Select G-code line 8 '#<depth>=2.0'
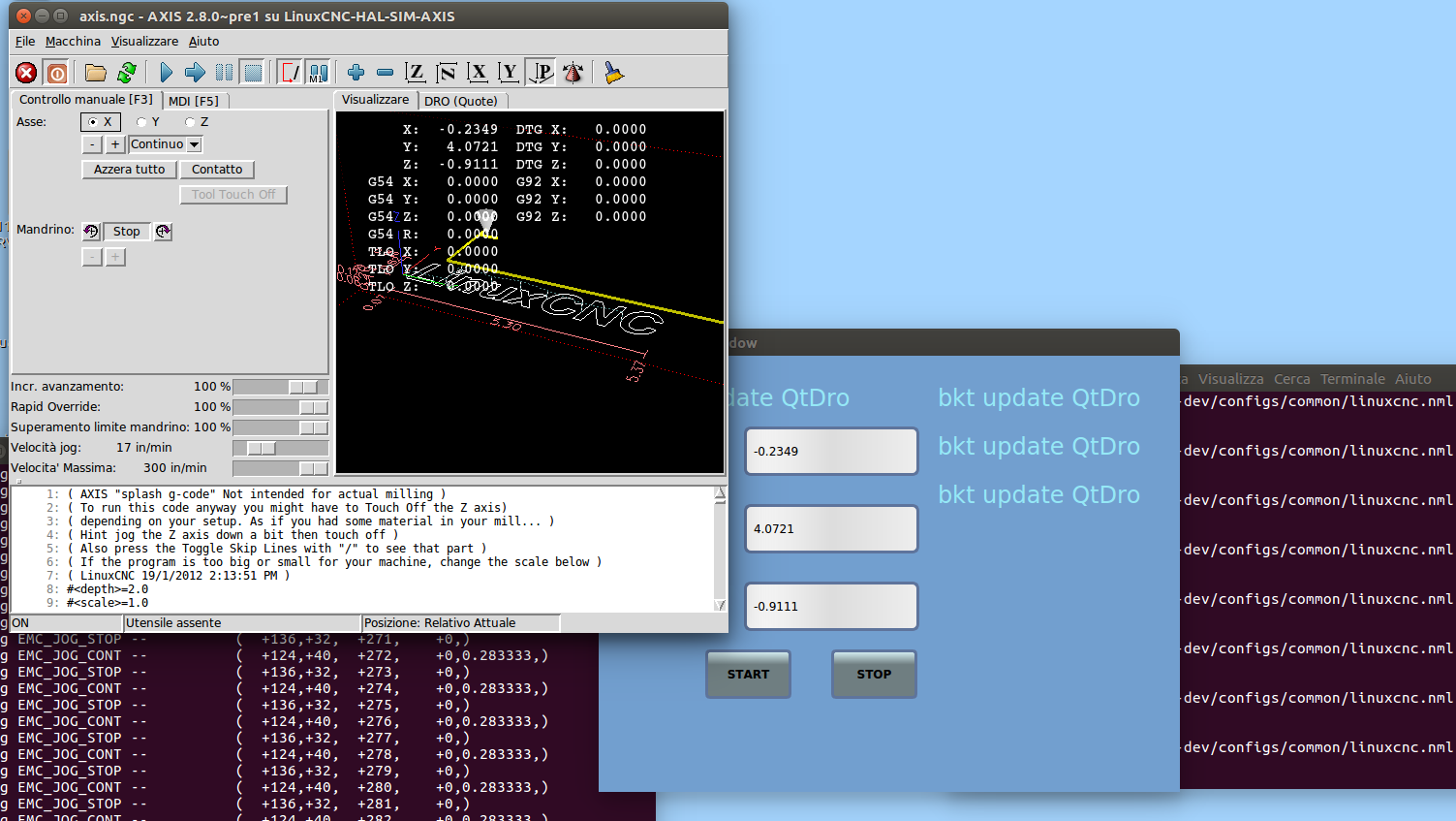1456x821 pixels. [x=108, y=589]
